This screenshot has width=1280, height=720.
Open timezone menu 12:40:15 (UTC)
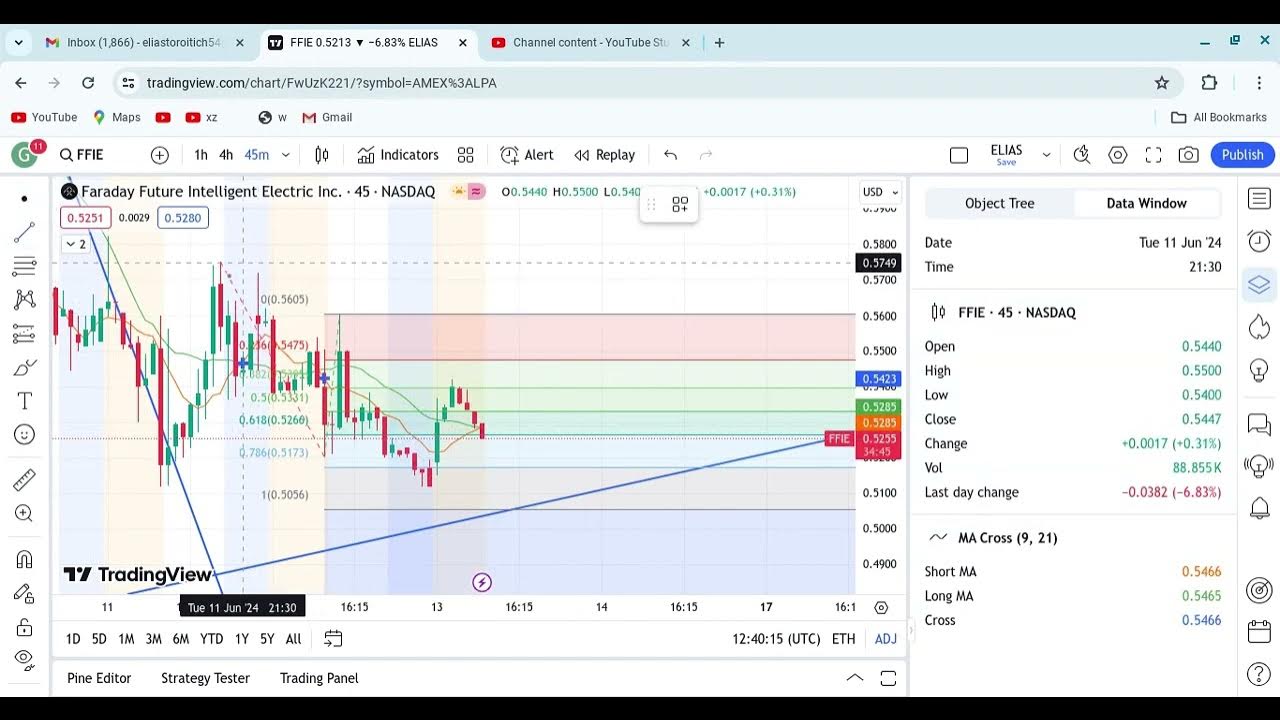click(x=776, y=639)
